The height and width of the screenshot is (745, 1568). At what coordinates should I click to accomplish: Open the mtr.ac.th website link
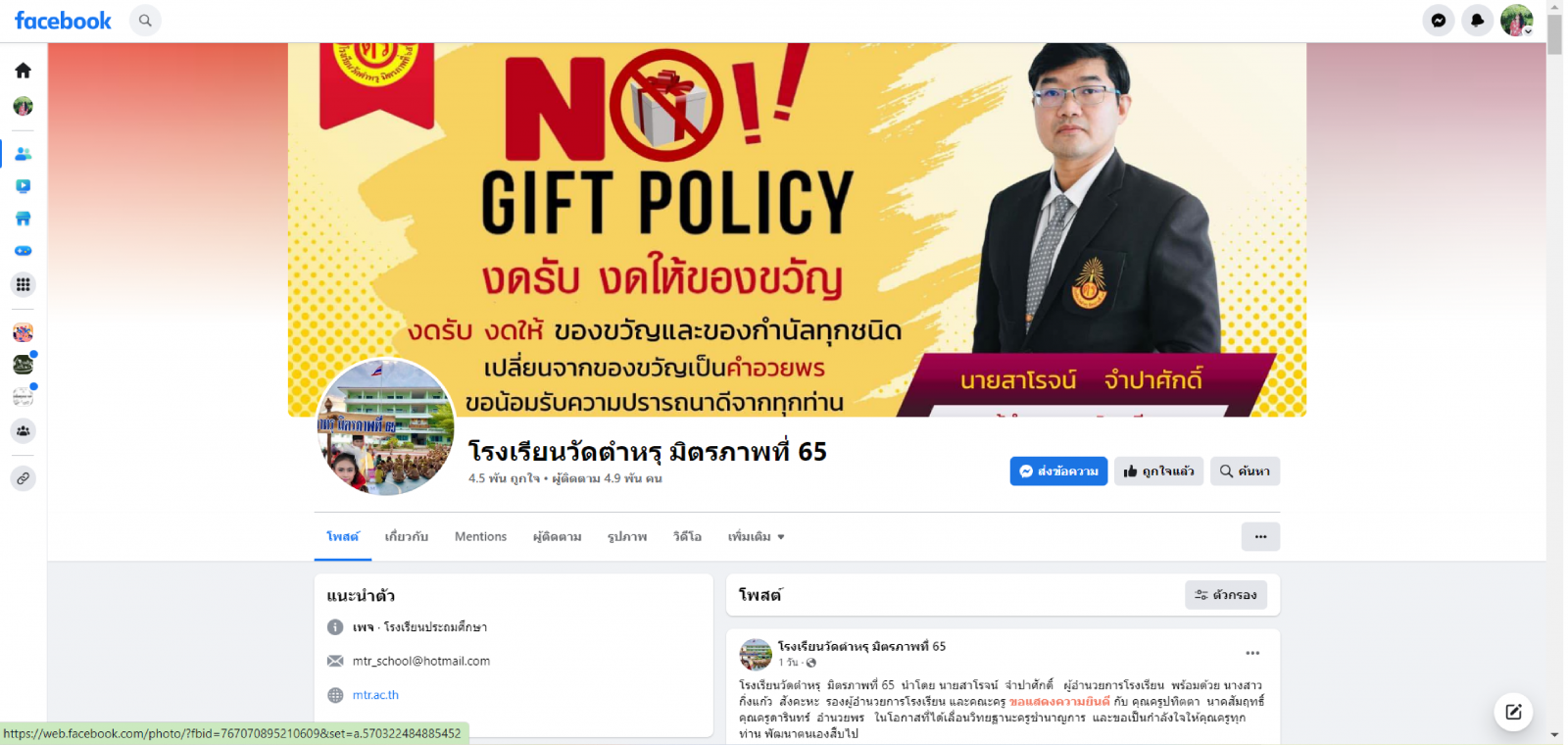coord(375,695)
